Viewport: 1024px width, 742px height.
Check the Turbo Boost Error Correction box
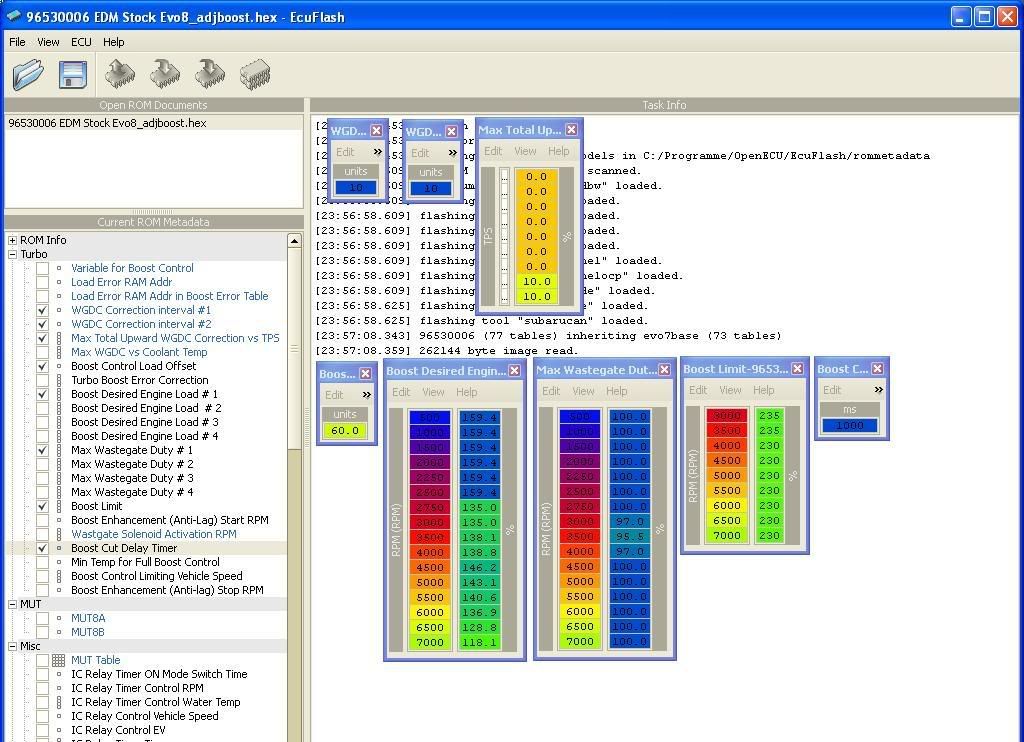(42, 380)
